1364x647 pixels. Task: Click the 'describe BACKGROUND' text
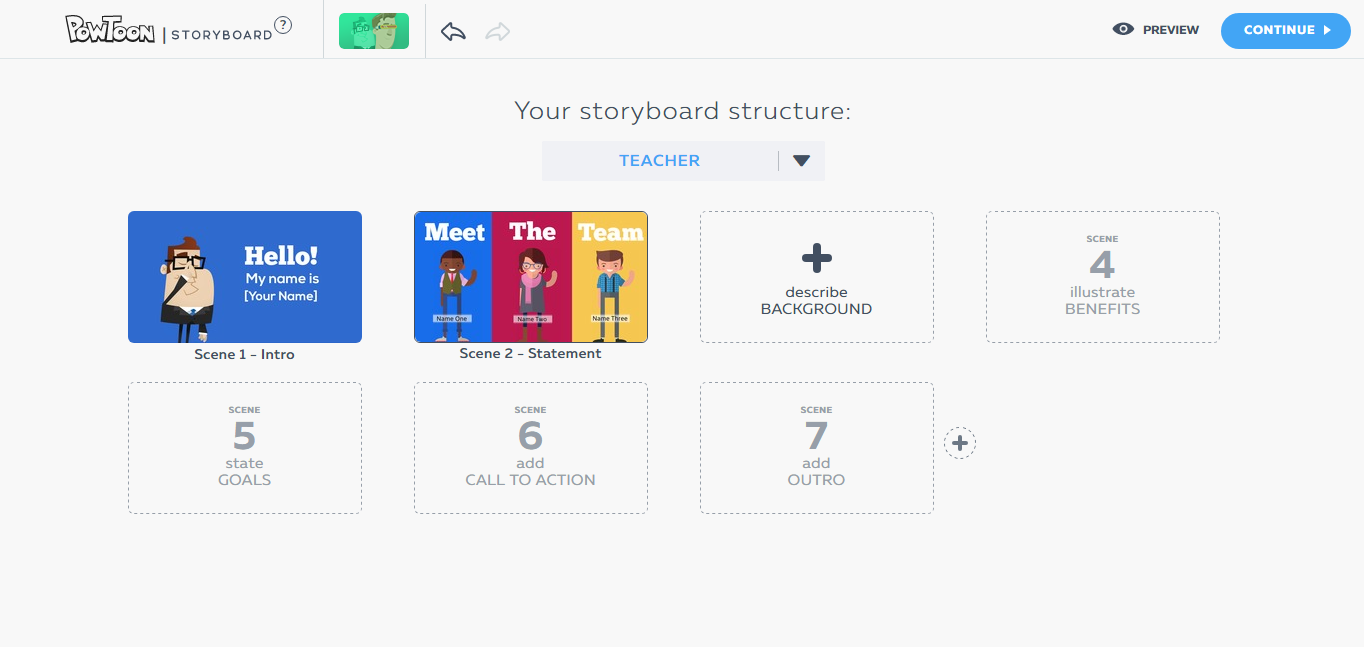pos(817,301)
